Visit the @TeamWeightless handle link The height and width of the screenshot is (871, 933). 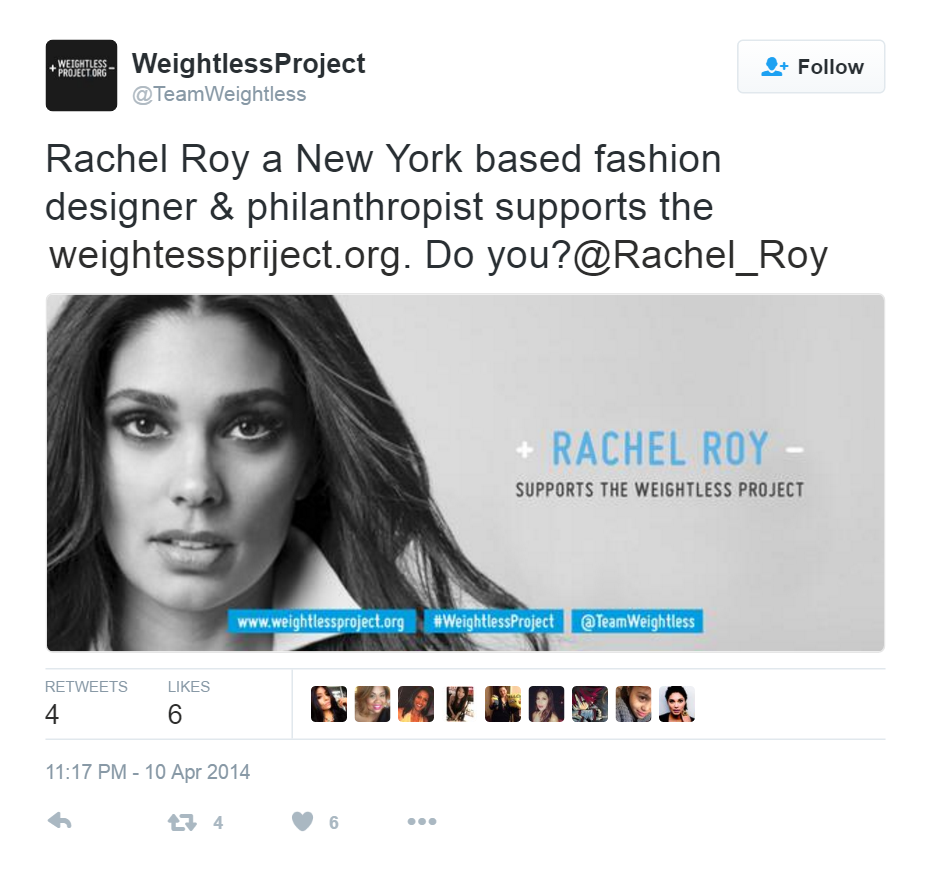click(x=219, y=94)
